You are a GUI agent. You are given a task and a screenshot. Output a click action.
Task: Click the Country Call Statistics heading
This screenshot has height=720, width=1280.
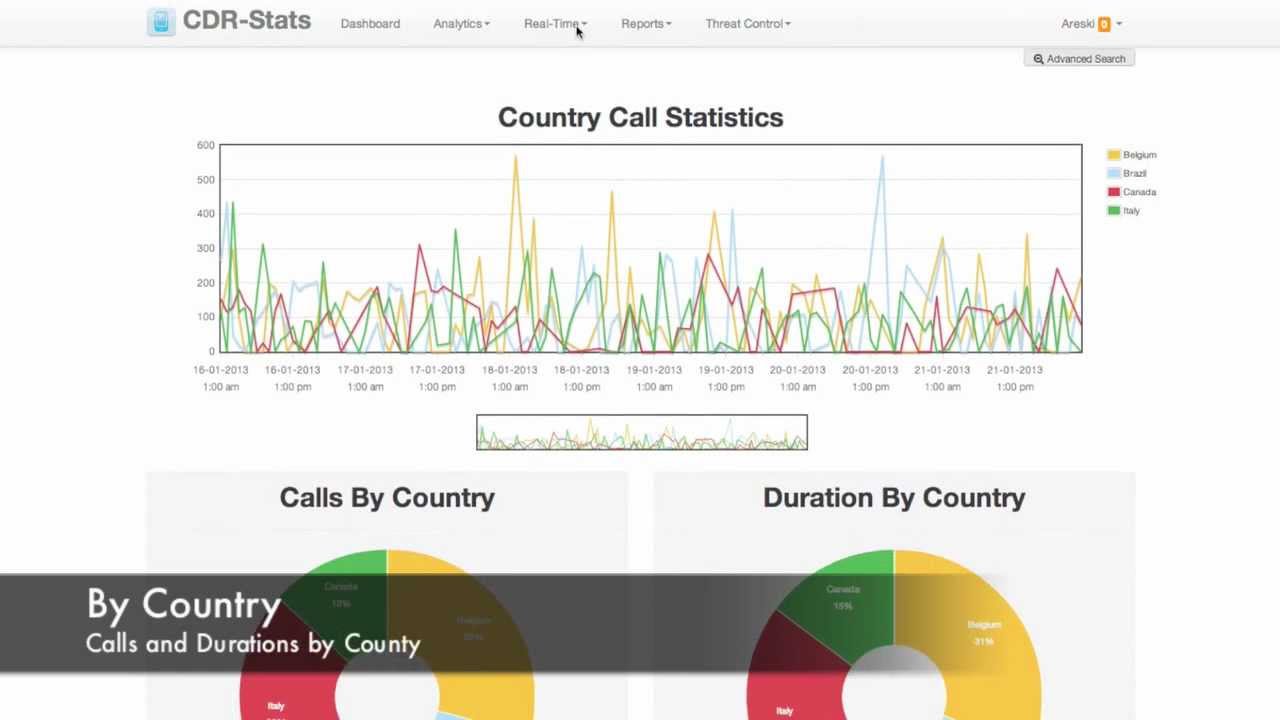click(x=641, y=117)
